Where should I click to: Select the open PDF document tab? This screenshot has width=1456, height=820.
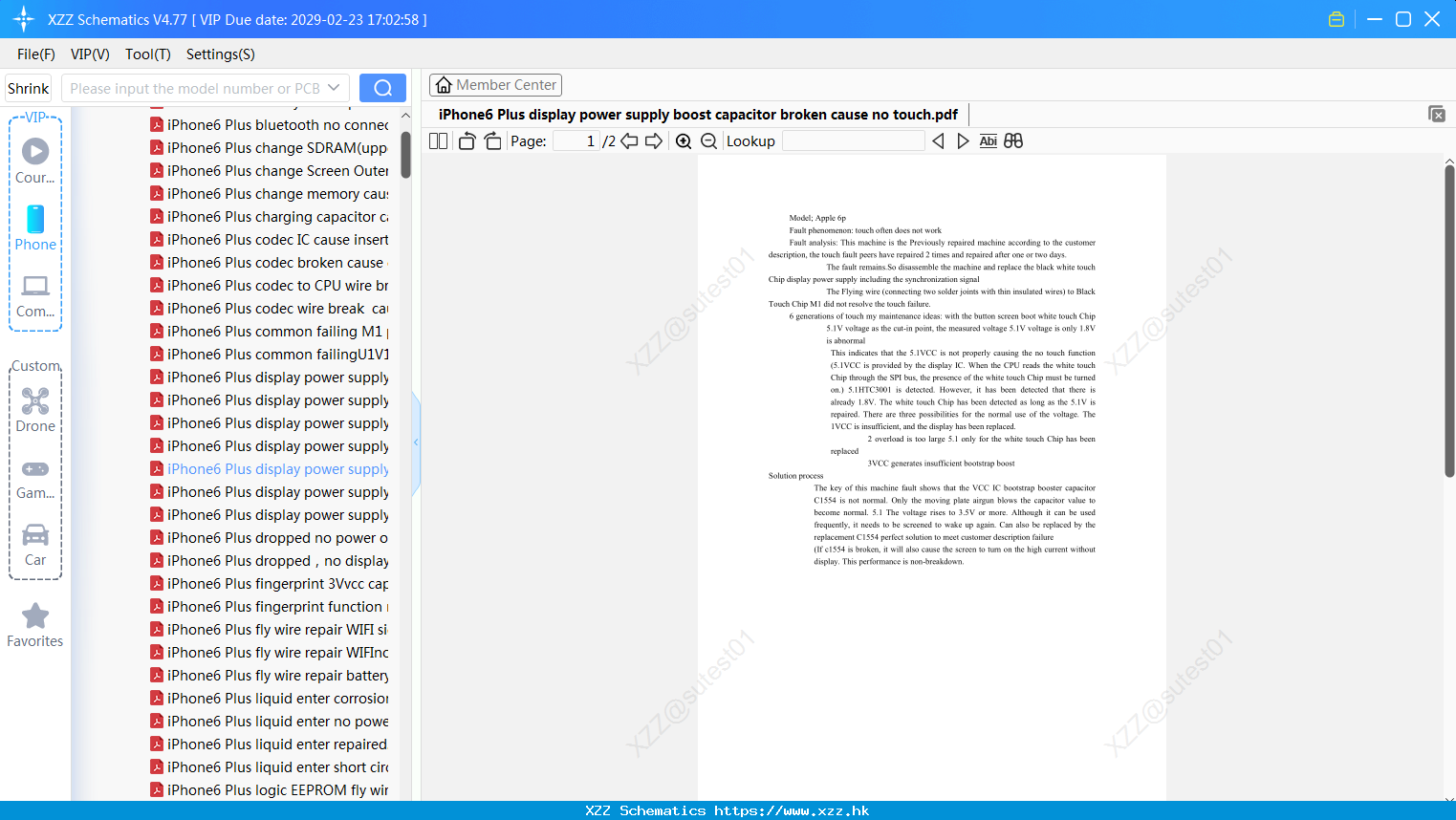coord(698,115)
